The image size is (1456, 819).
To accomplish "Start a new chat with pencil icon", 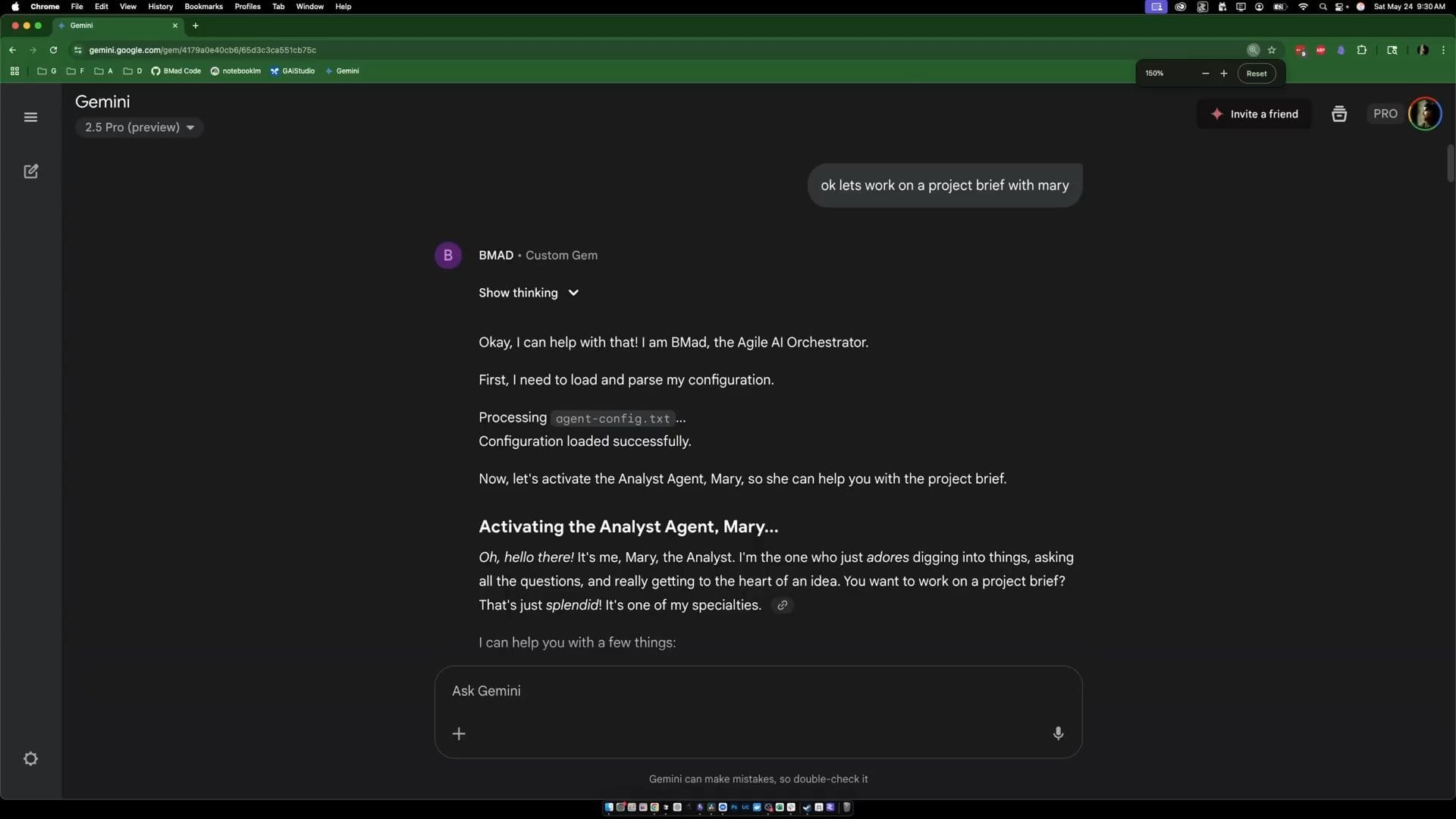I will coord(30,171).
